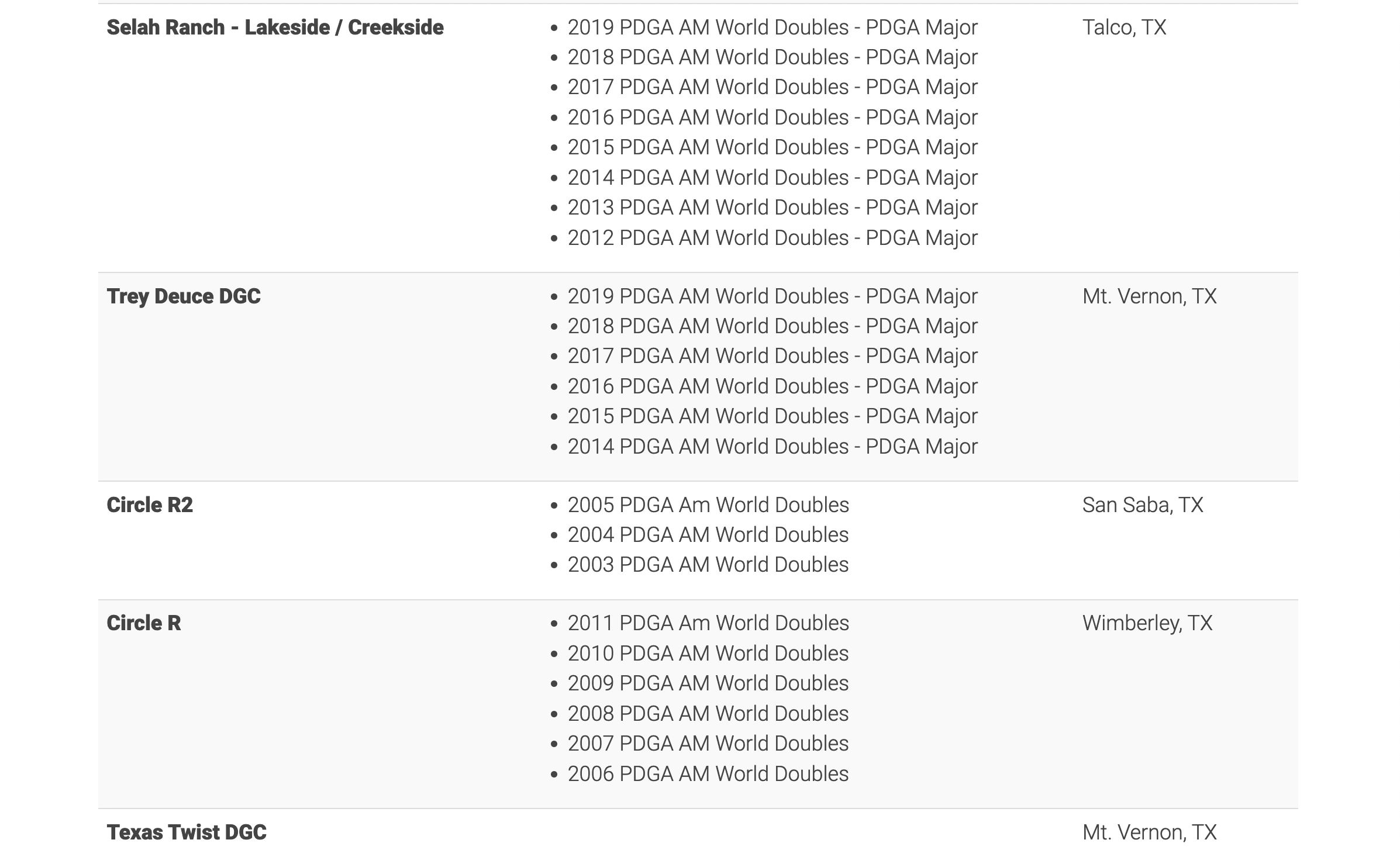View 2010 PDGA AM World Doubles
This screenshot has height=850, width=1400.
point(708,654)
